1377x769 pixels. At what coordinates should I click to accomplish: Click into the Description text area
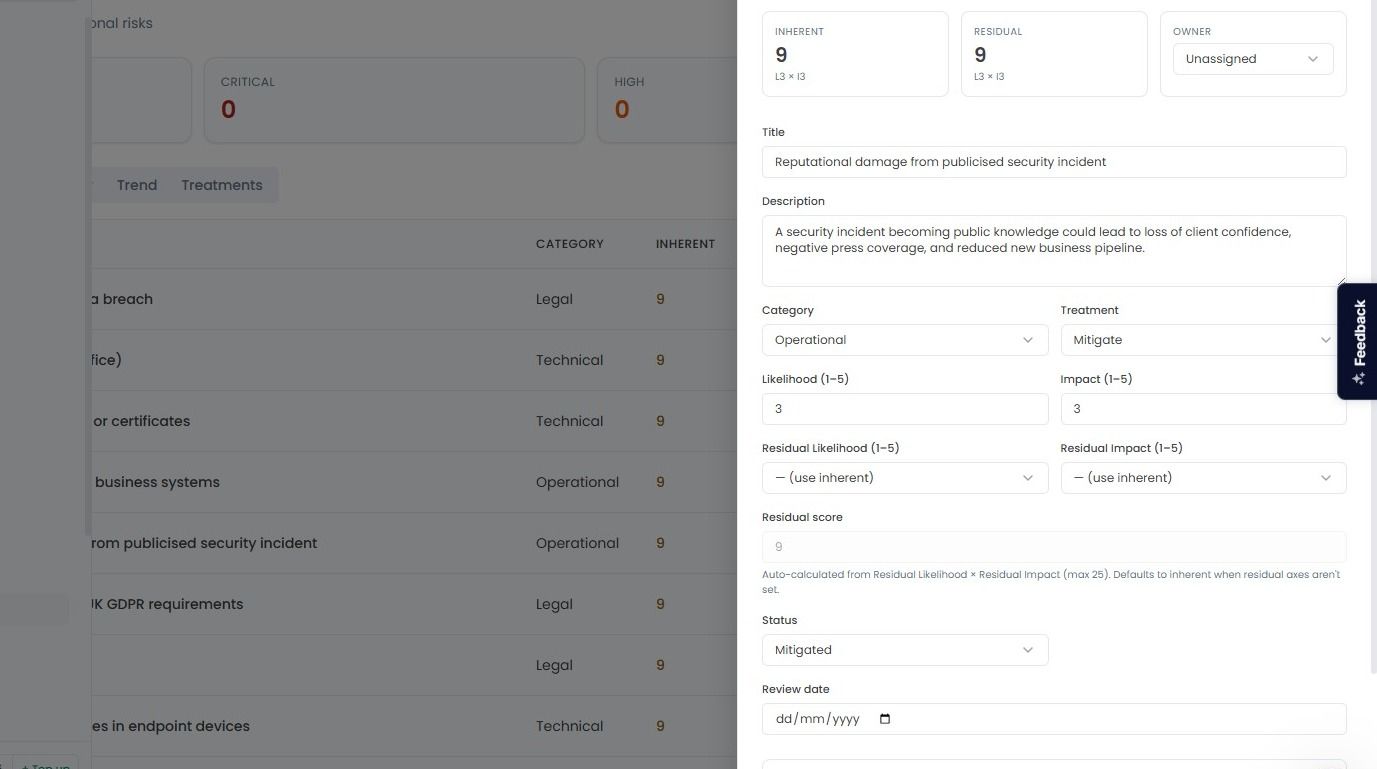[1054, 251]
